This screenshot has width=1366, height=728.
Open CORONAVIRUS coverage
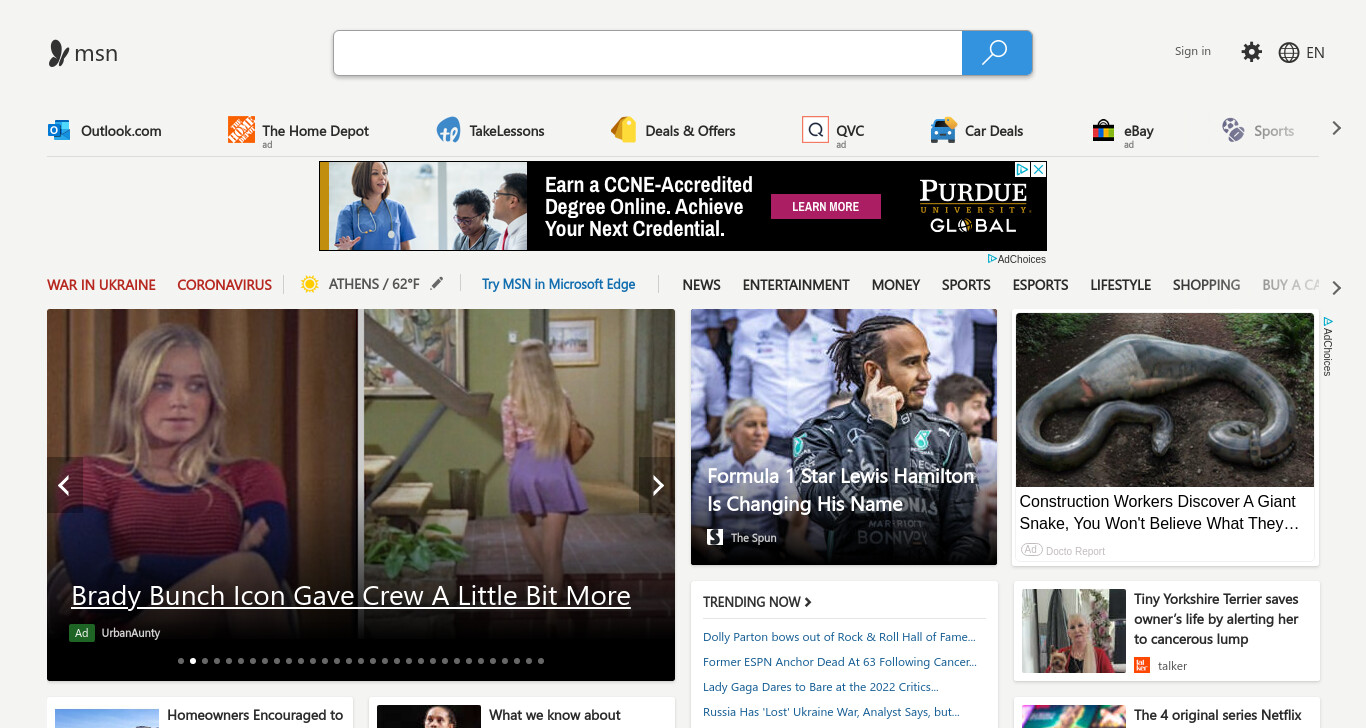click(x=224, y=285)
